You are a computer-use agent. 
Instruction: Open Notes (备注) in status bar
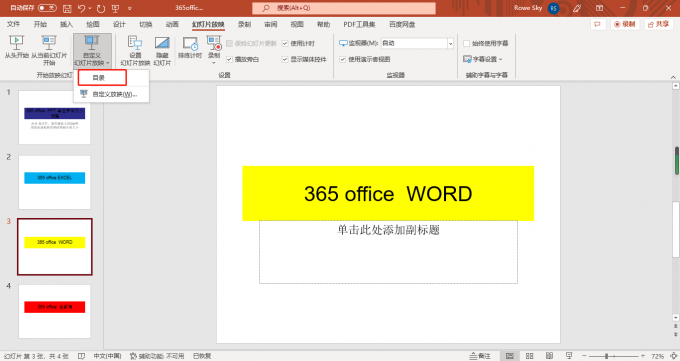(480, 356)
